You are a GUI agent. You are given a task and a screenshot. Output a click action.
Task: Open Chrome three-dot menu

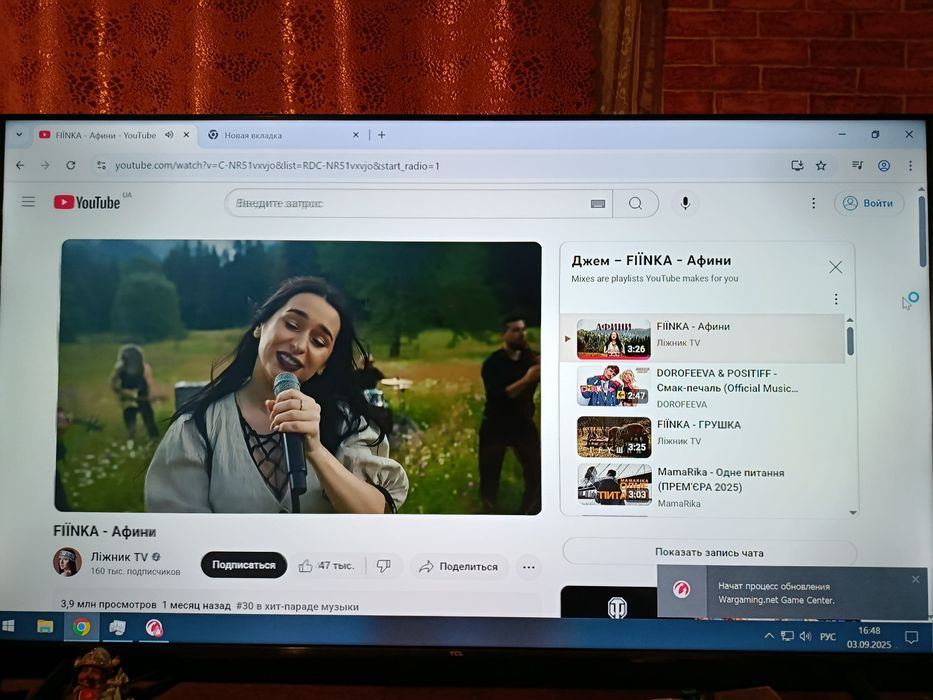(x=910, y=165)
